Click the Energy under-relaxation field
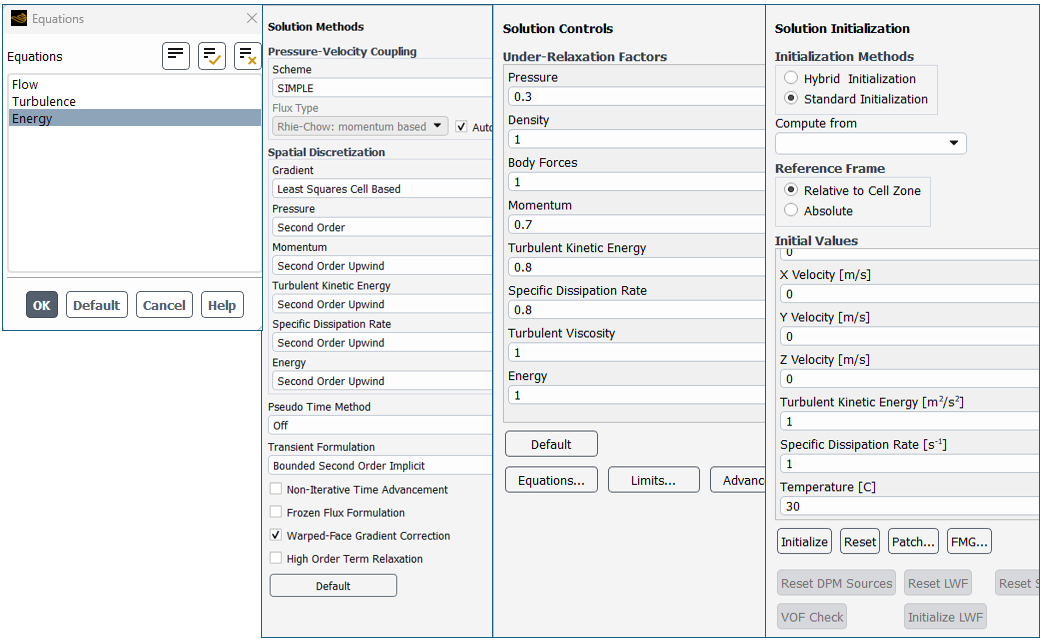 click(637, 395)
